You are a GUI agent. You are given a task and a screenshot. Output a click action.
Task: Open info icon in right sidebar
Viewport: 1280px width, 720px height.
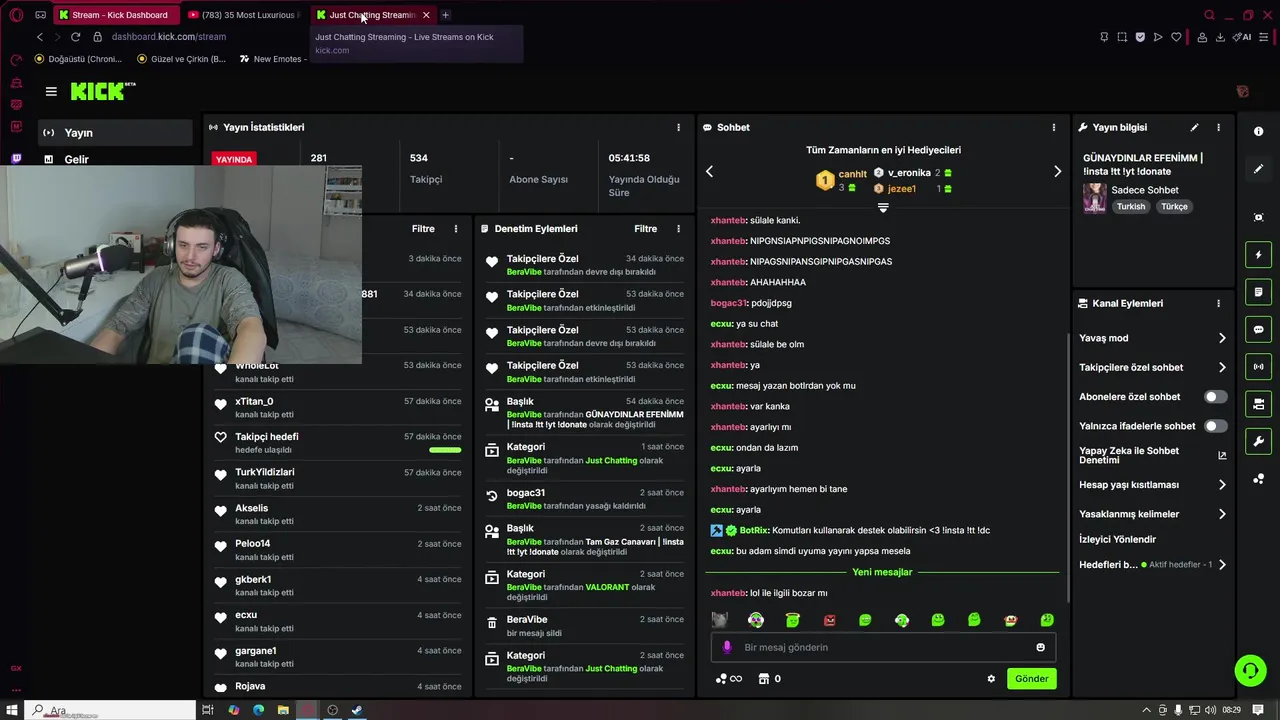click(x=1258, y=131)
